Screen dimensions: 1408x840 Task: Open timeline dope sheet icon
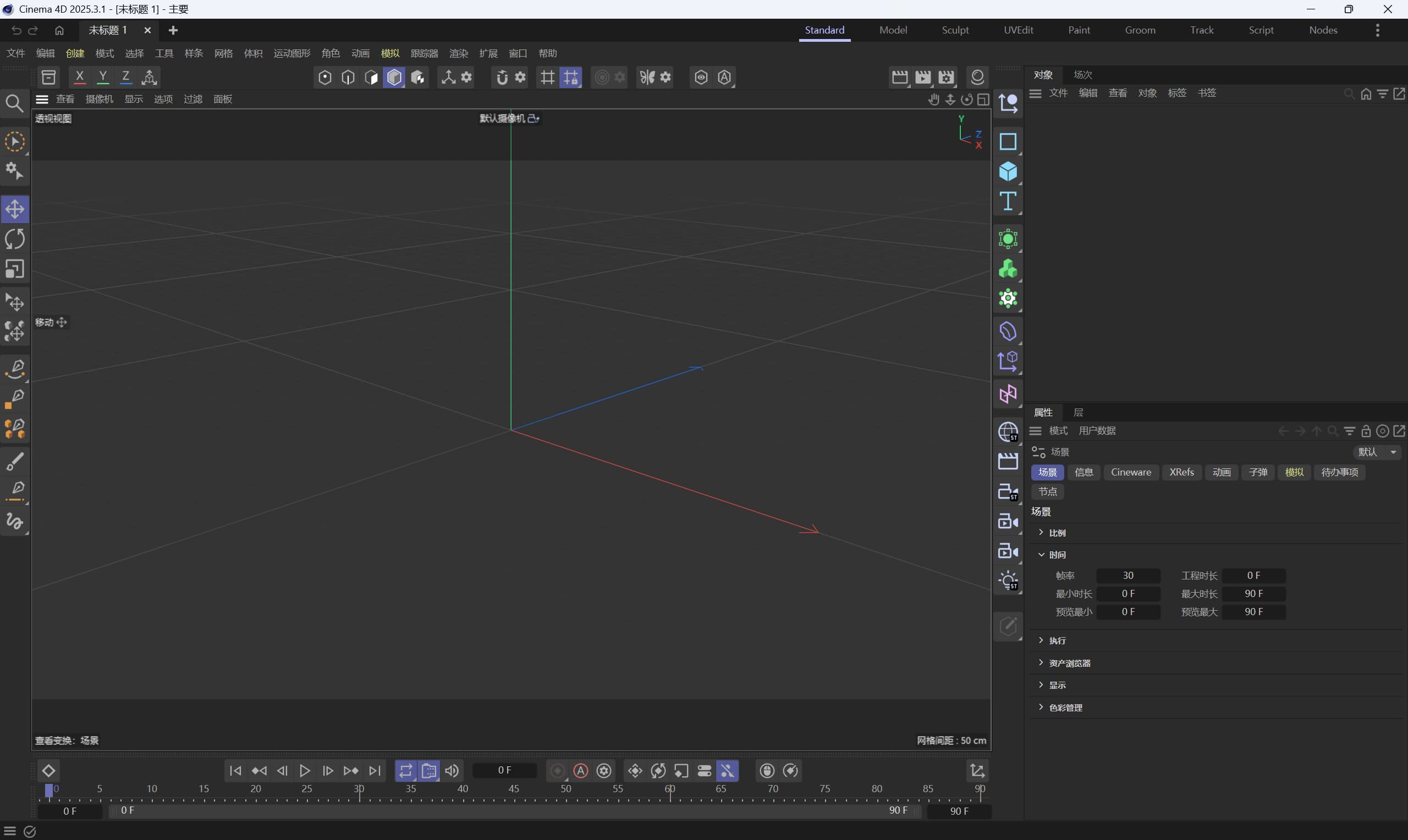tap(977, 770)
